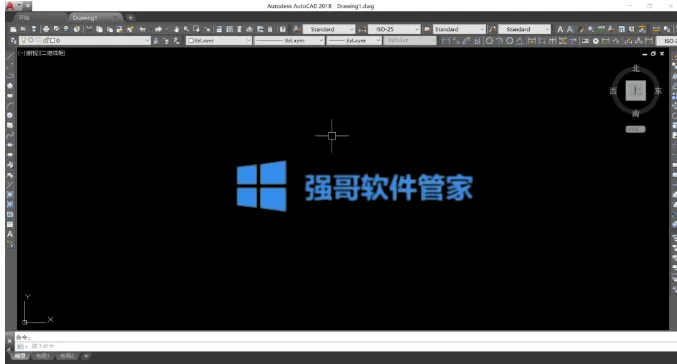Switch to the 布局2 layout tab
This screenshot has height=364, width=677.
(67, 356)
